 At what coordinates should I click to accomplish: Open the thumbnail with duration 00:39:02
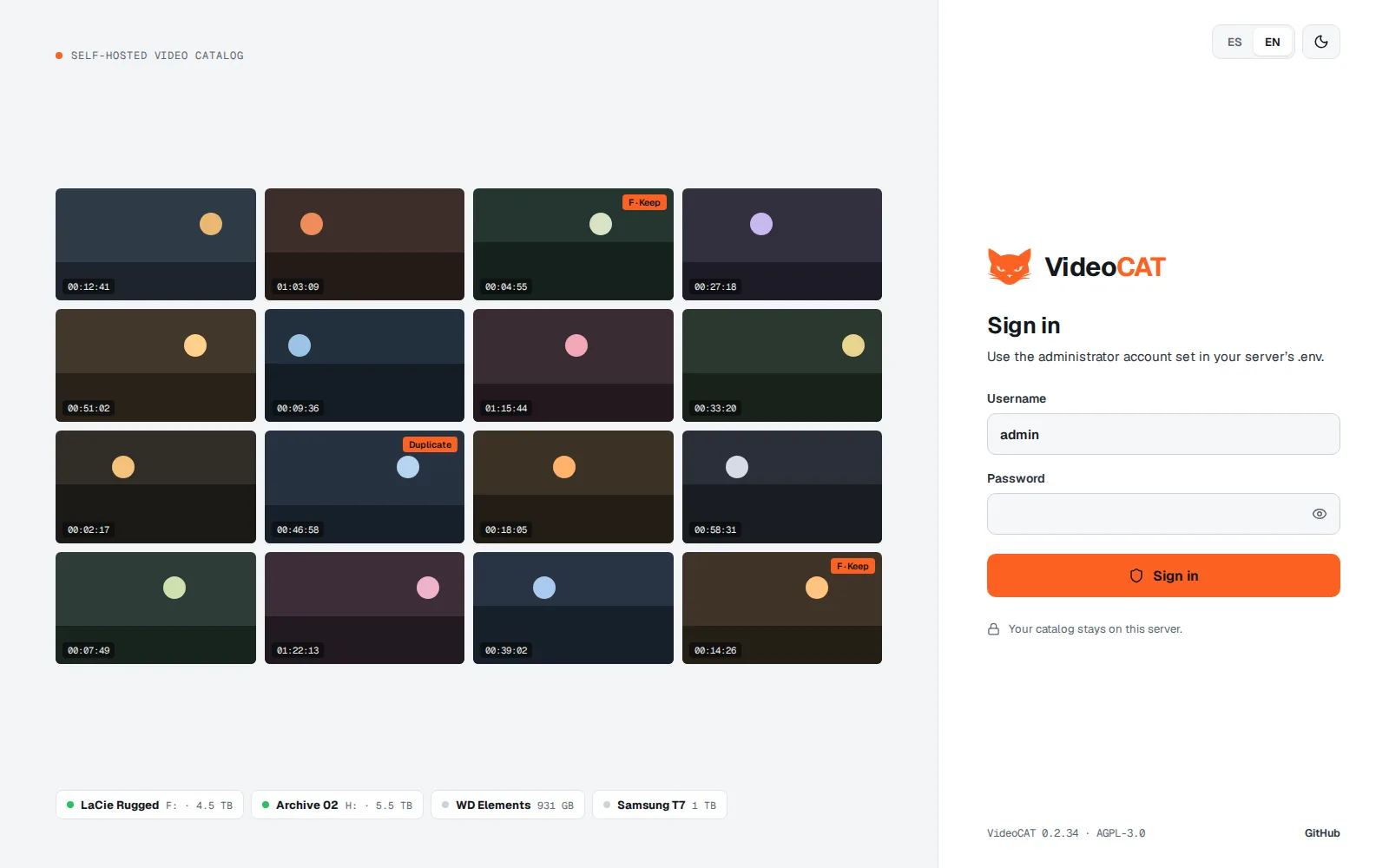(x=573, y=608)
